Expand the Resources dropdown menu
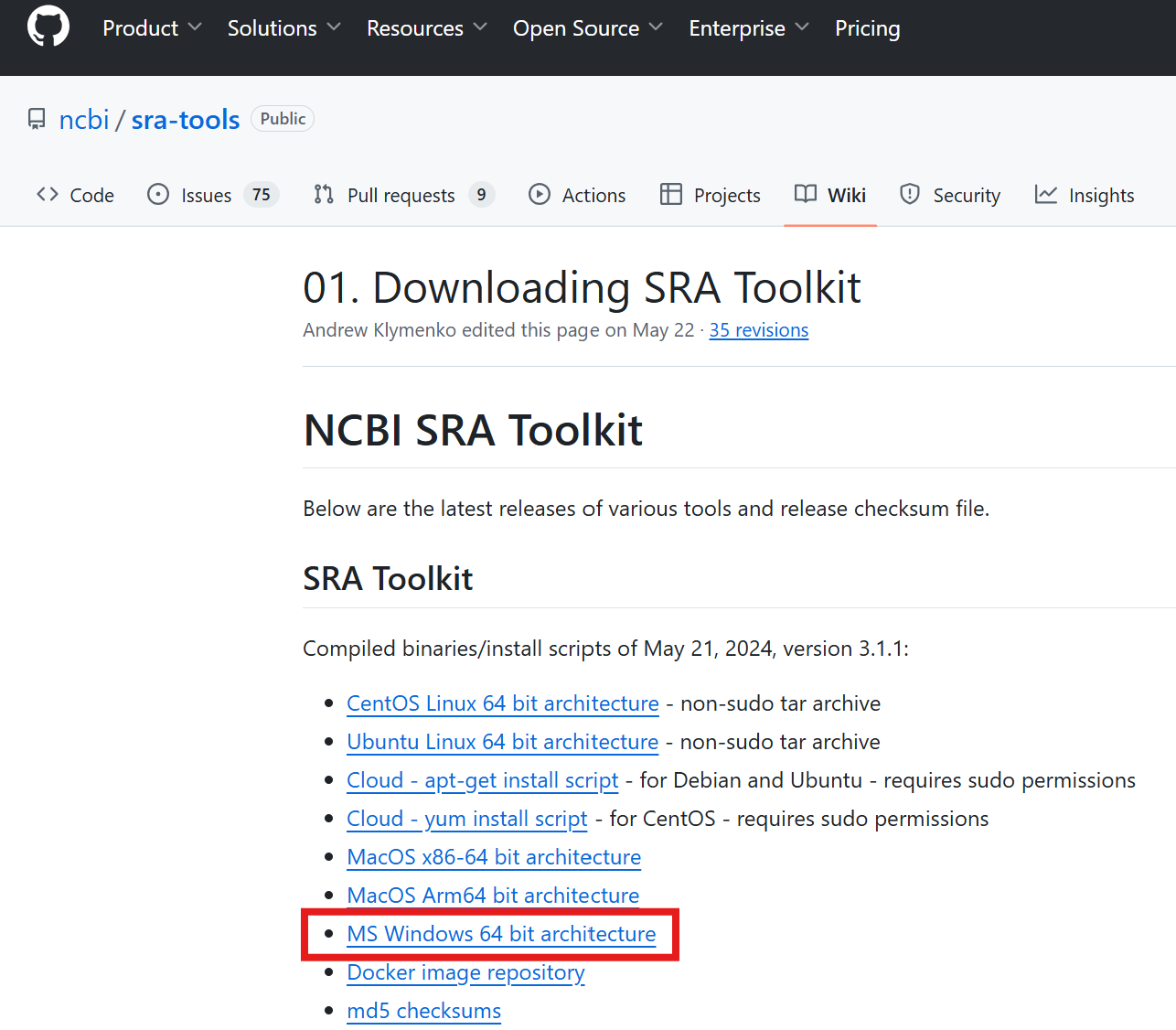This screenshot has height=1030, width=1176. 426,28
